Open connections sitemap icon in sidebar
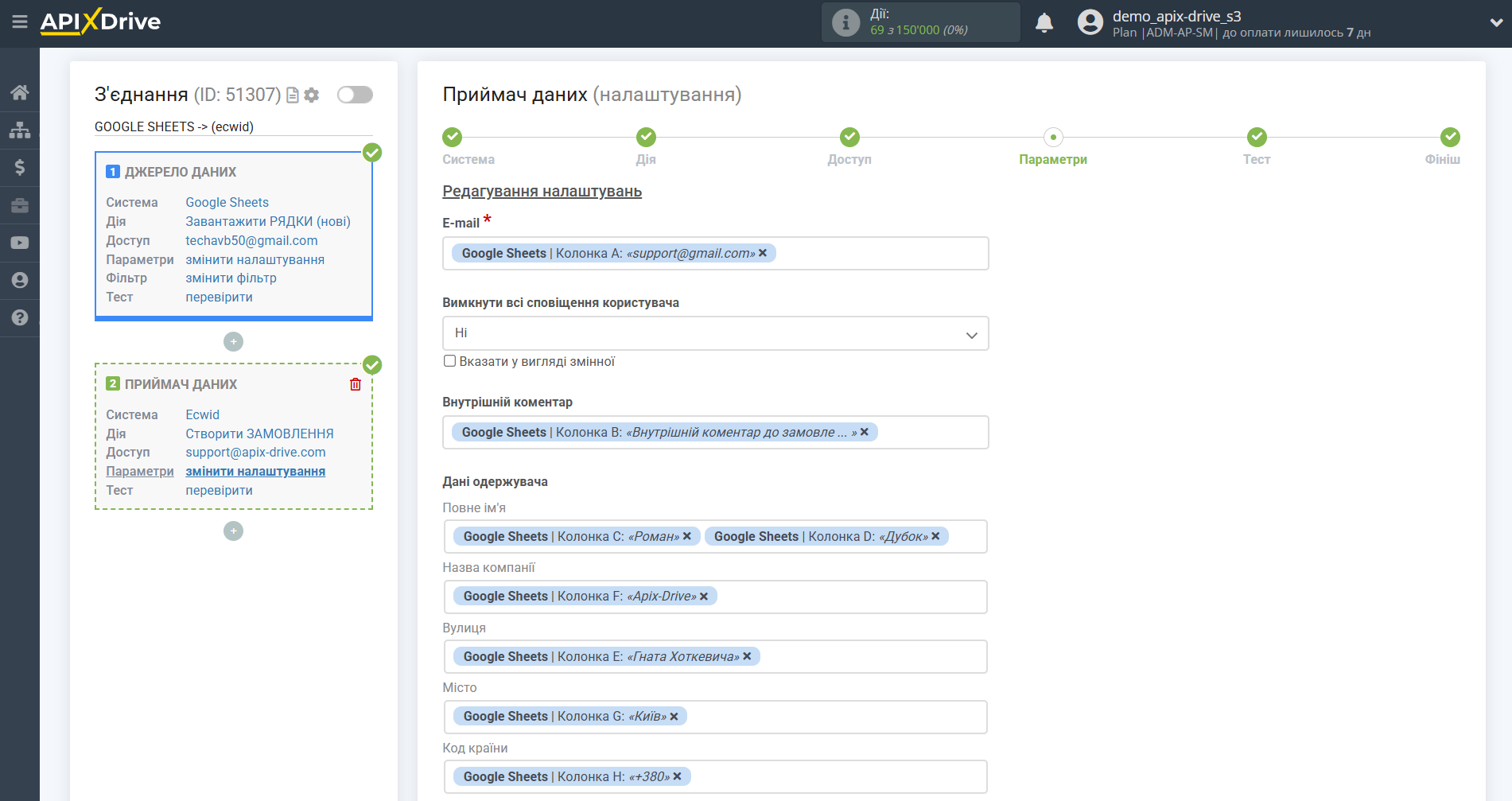This screenshot has height=801, width=1512. (x=20, y=130)
